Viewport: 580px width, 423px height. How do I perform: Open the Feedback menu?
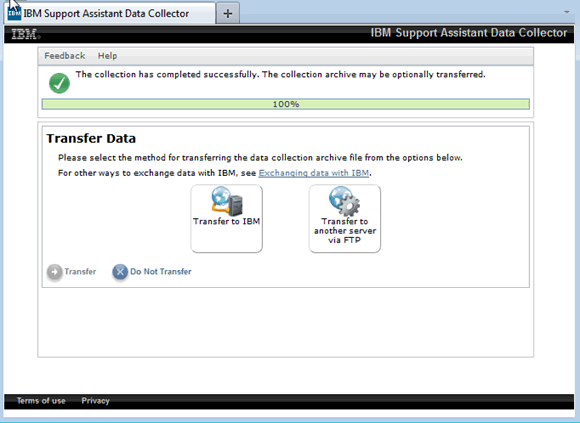click(65, 56)
